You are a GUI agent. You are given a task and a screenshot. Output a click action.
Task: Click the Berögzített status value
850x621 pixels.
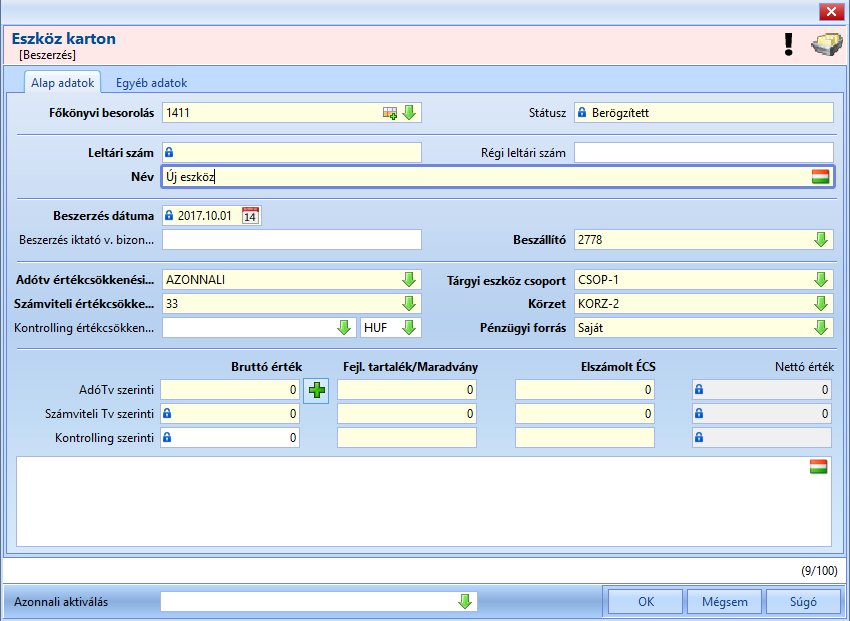pos(620,113)
